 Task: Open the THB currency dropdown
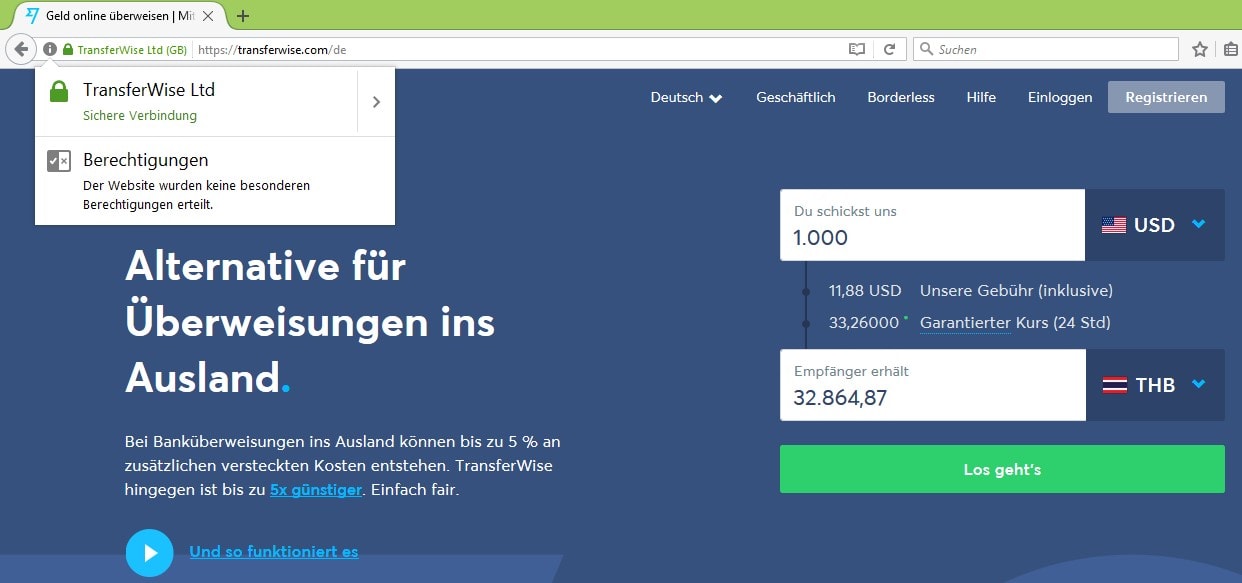tap(1155, 385)
